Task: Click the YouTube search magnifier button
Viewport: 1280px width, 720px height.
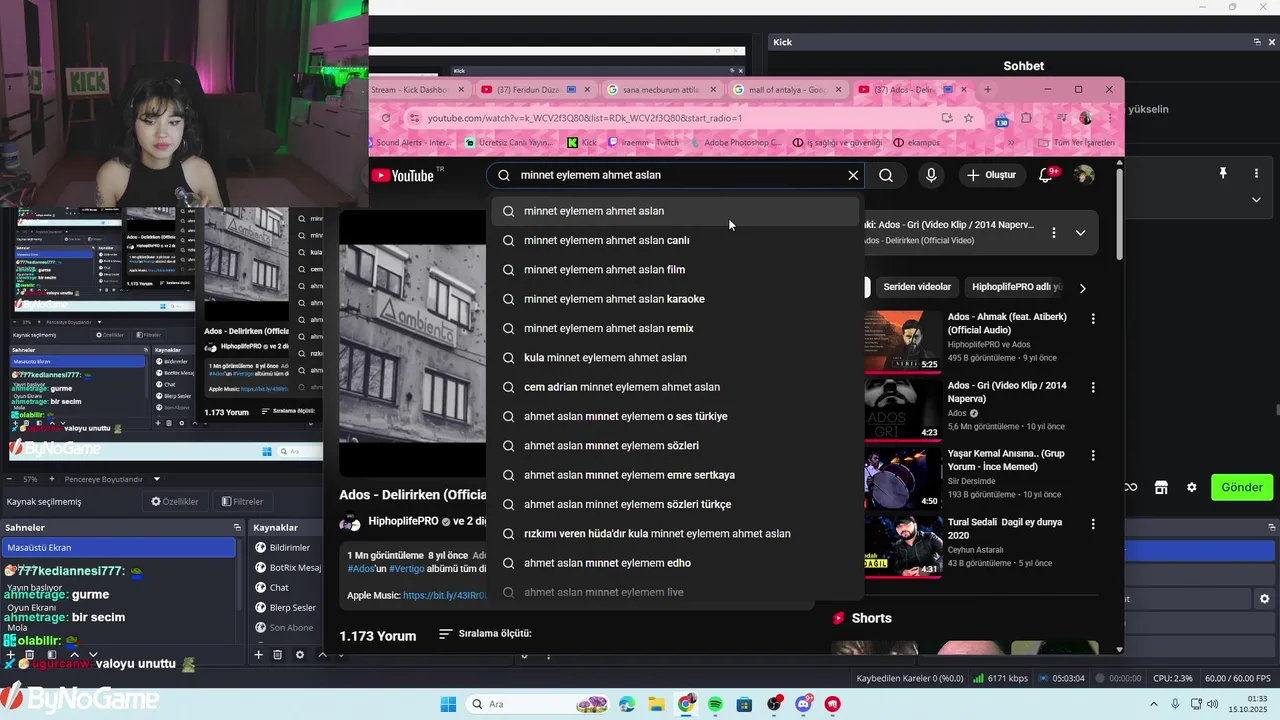Action: coord(886,175)
